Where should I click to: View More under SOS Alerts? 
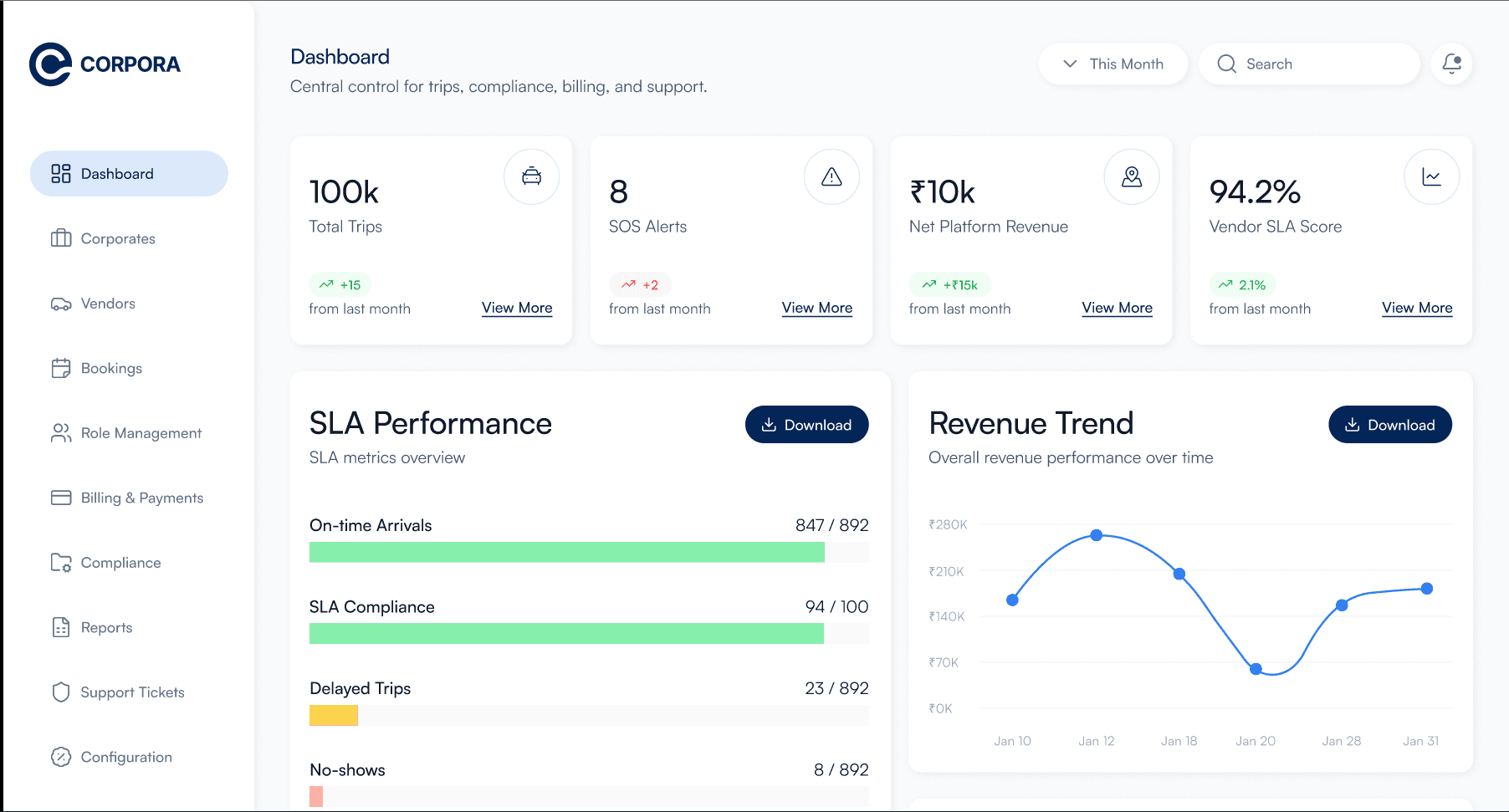[x=816, y=308]
